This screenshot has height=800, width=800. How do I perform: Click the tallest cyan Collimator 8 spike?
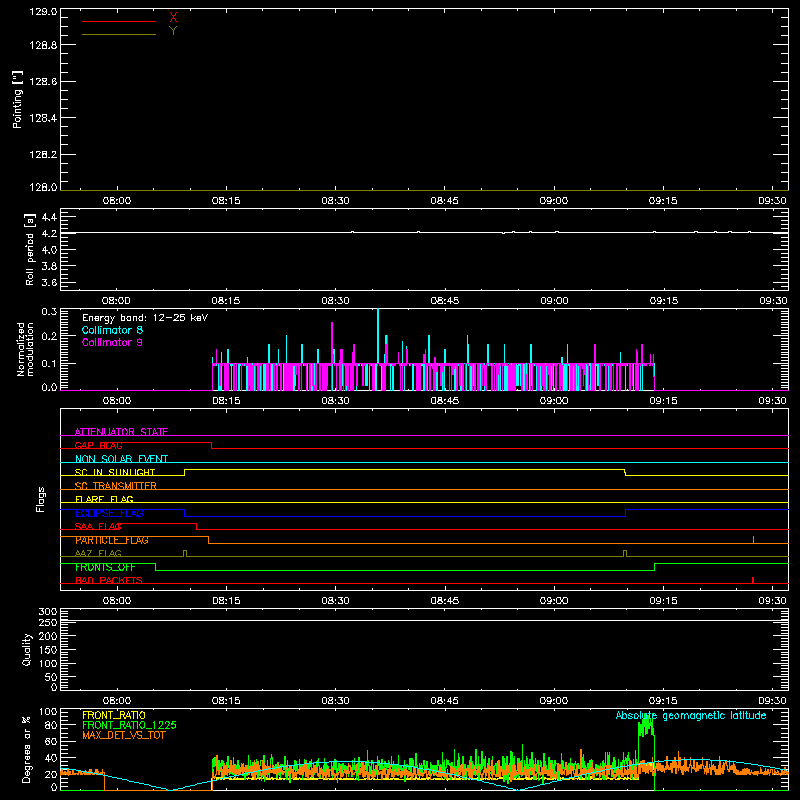coord(378,337)
